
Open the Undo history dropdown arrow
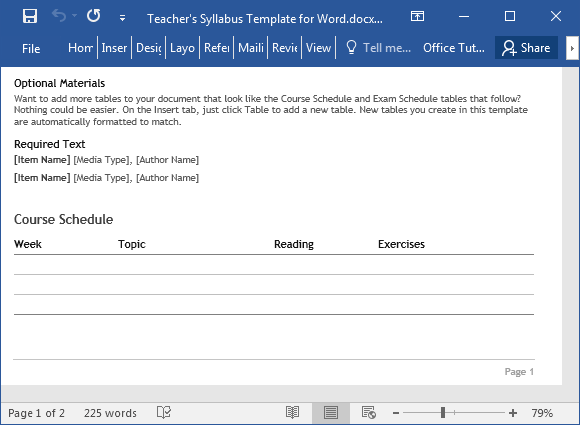74,16
